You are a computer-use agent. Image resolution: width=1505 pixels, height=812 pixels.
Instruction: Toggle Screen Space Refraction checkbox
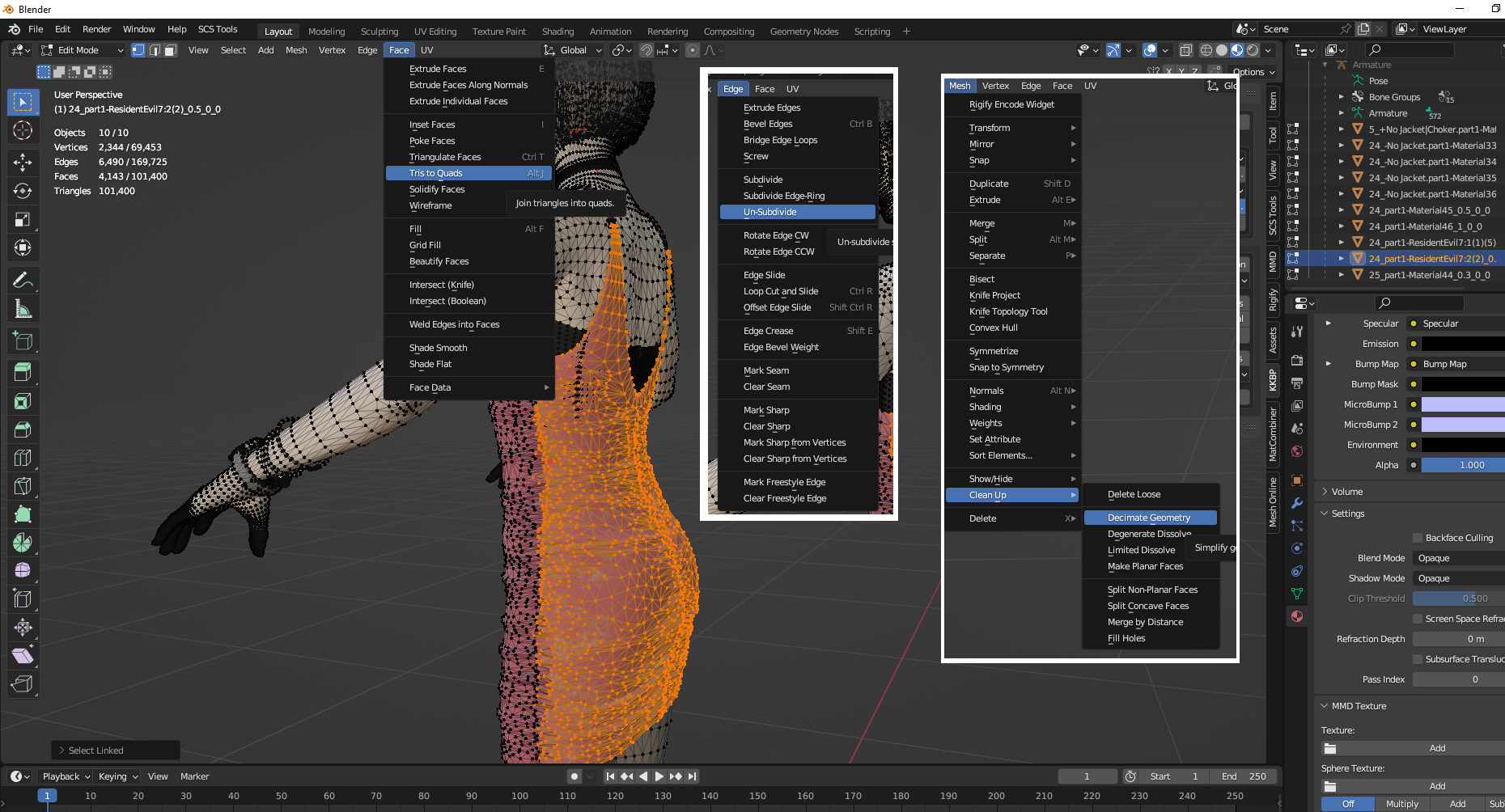[x=1418, y=619]
